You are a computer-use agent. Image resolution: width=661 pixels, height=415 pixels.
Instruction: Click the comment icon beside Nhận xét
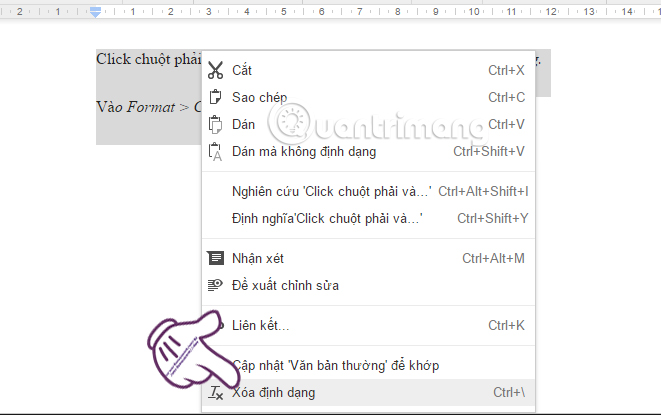point(215,258)
